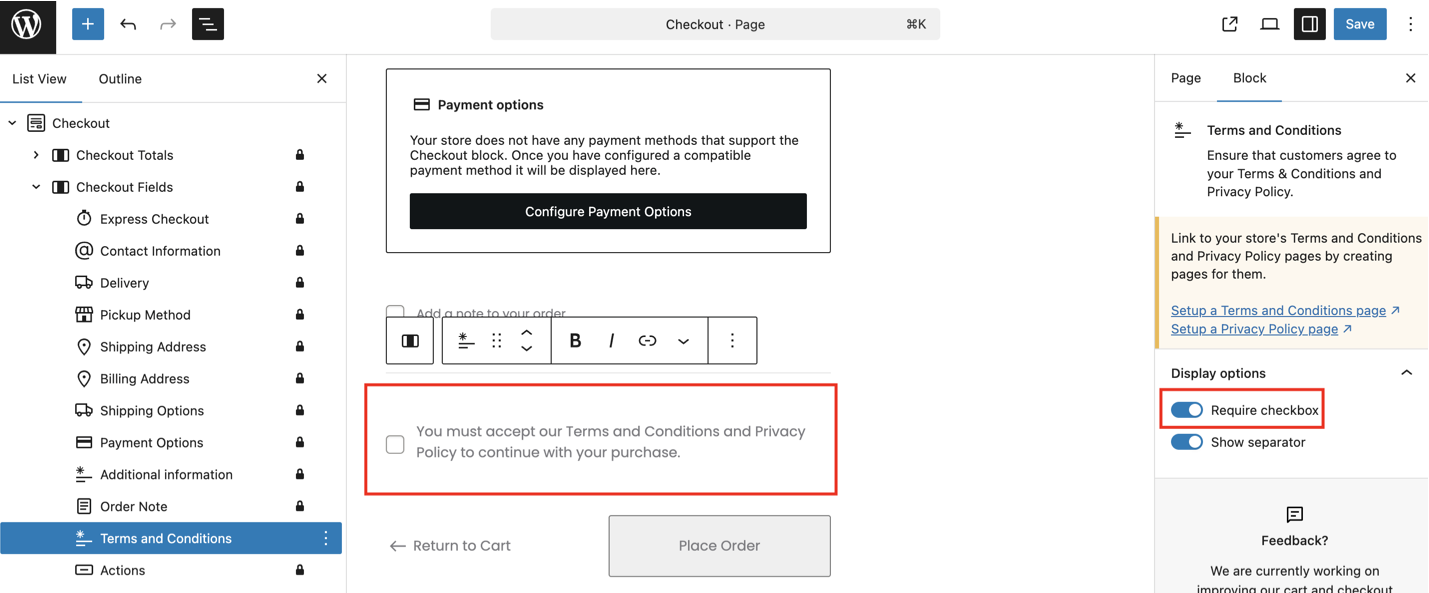Switch to the Outline tab
This screenshot has width=1429, height=593.
120,79
